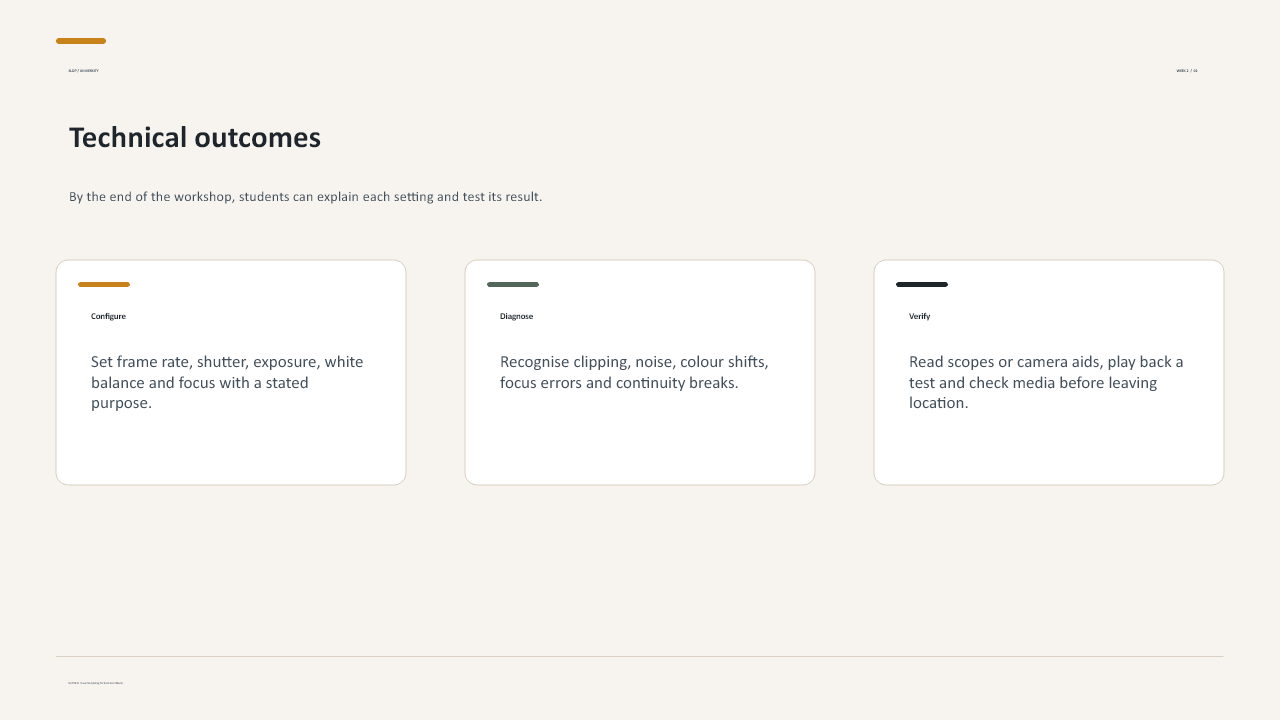Click the orange accent bar above the header
1280x720 pixels.
[81, 41]
